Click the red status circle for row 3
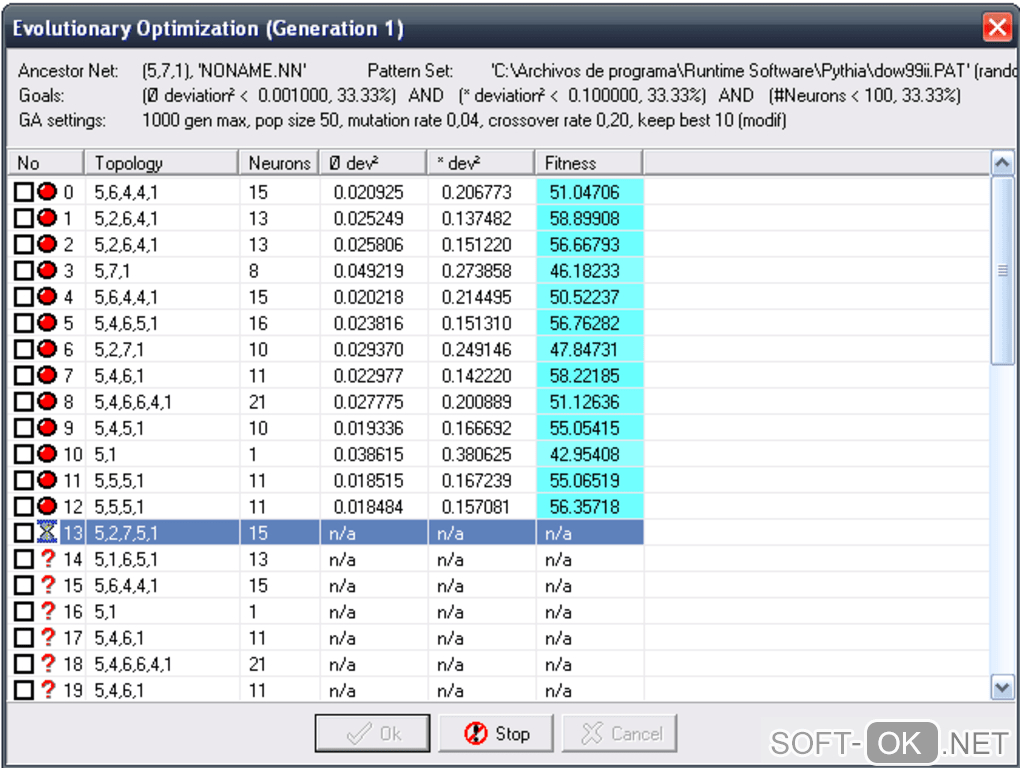This screenshot has width=1020, height=768. (x=47, y=270)
